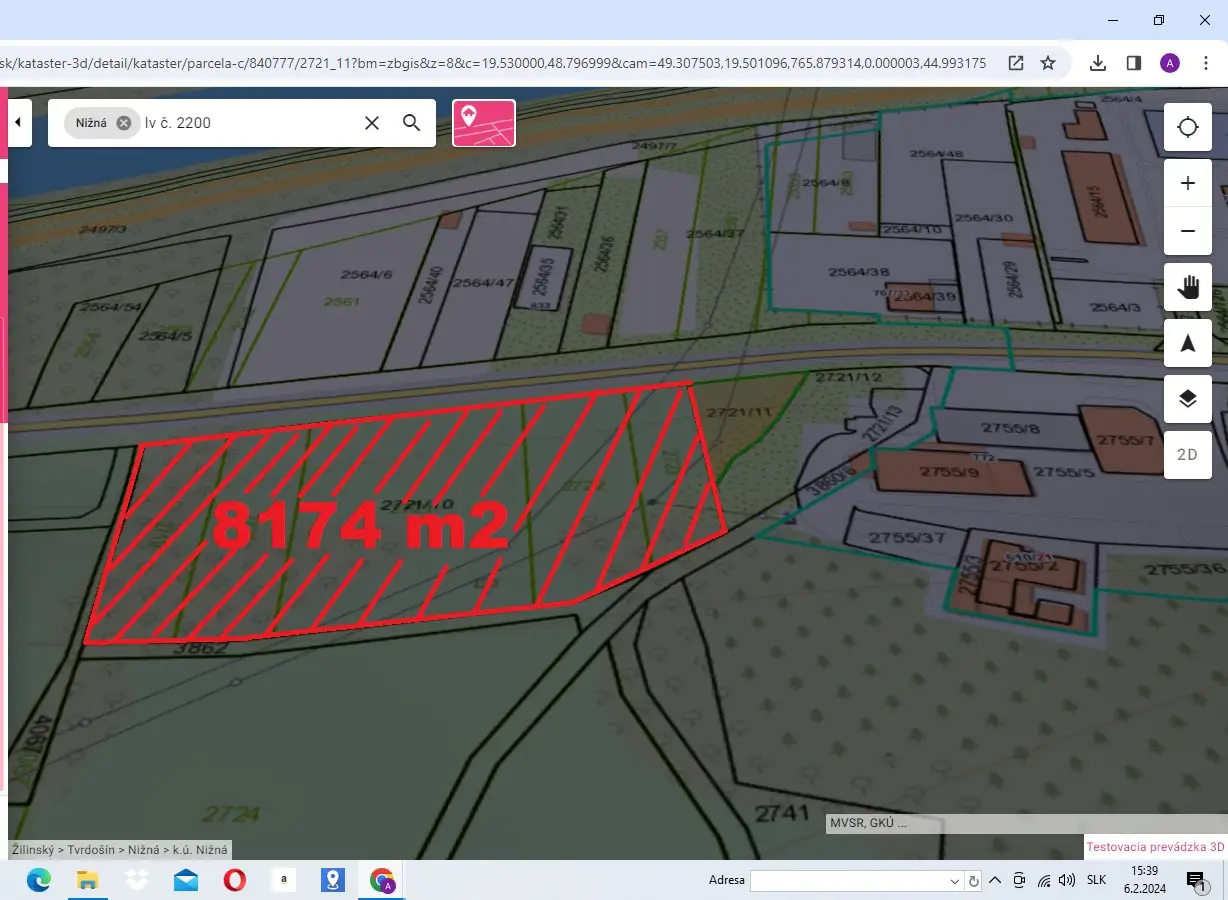Screen dimensions: 1228x900
Task: Open Microsoft Edge from taskbar
Action: [x=39, y=880]
